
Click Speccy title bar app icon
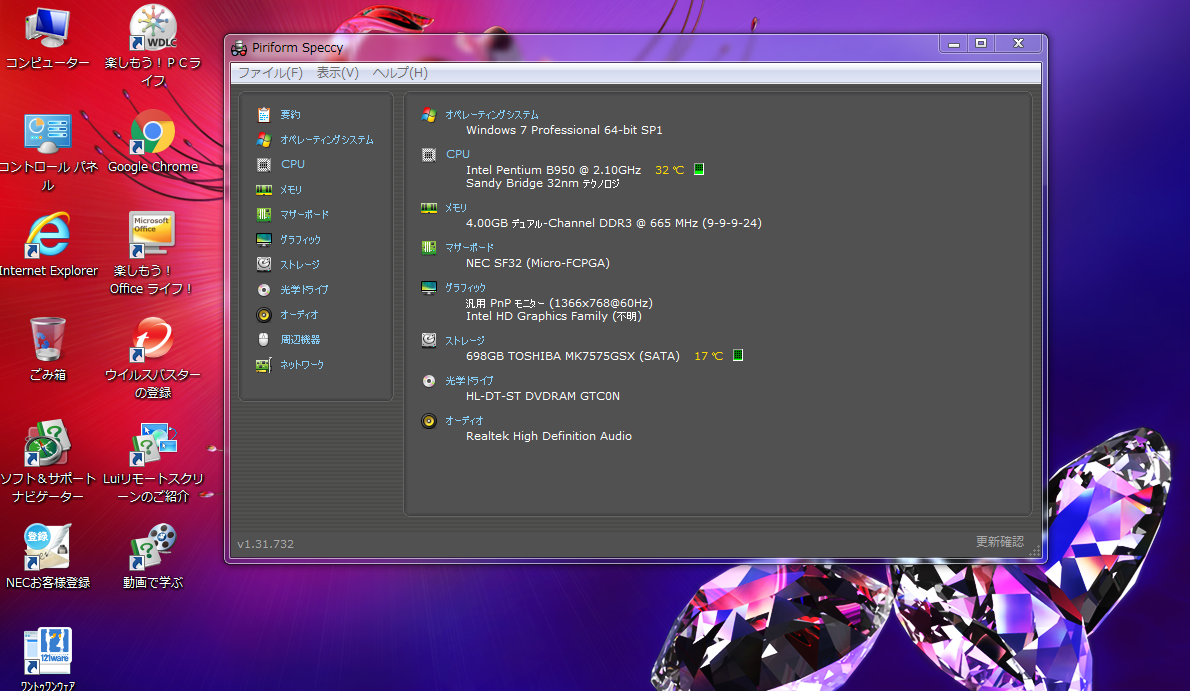[x=239, y=48]
